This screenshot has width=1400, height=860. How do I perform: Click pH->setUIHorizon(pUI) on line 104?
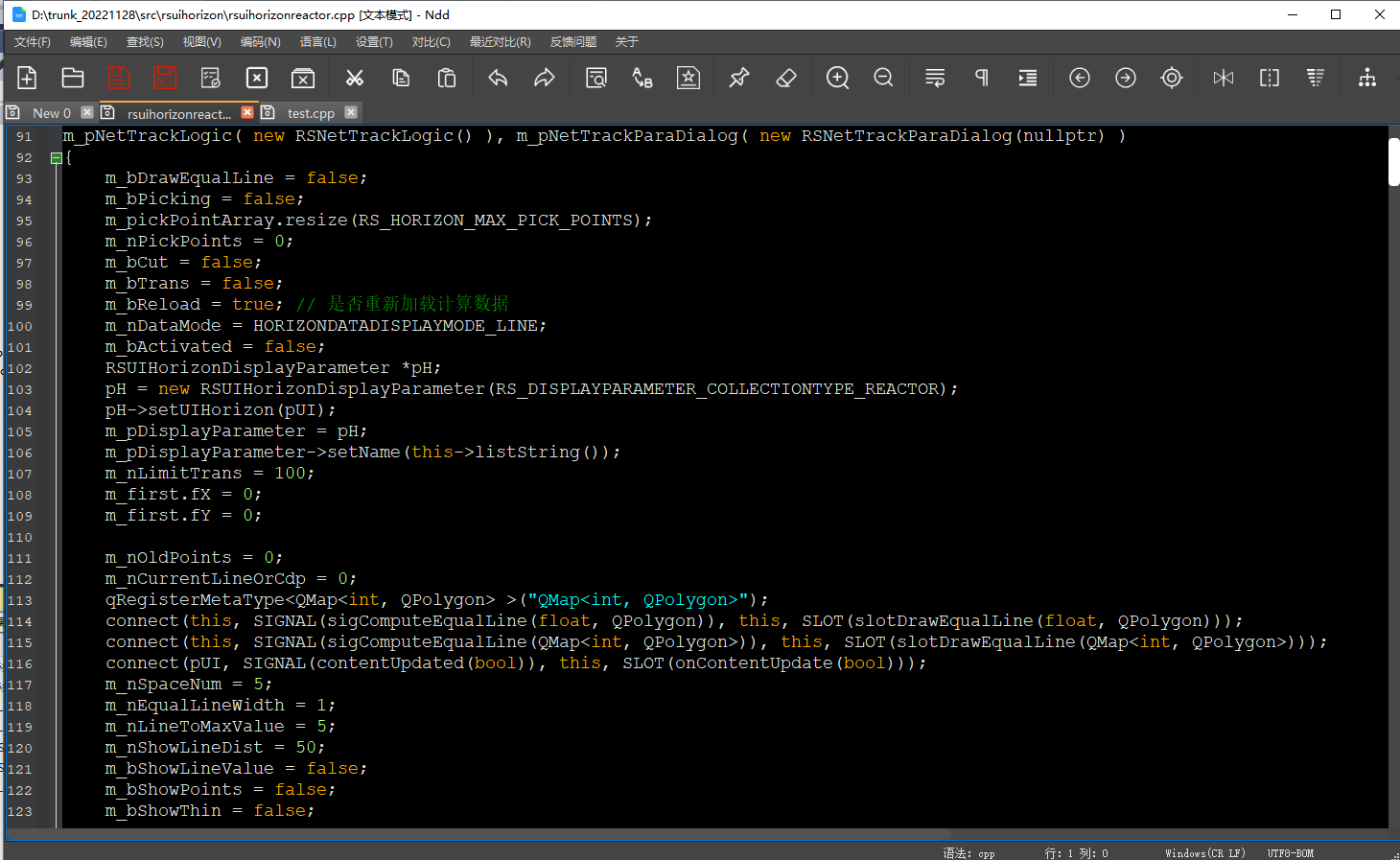(221, 409)
